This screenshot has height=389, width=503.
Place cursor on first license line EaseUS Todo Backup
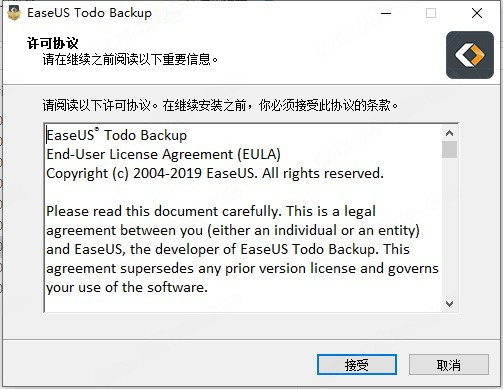click(116, 135)
